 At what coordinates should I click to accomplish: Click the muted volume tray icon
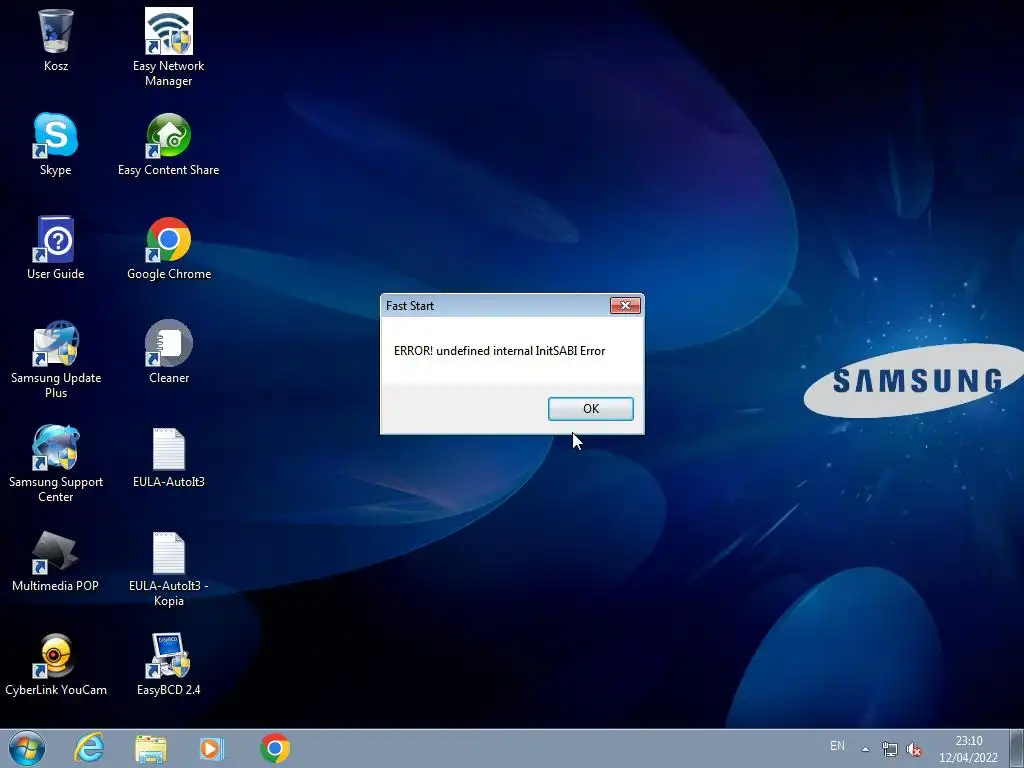coord(914,749)
